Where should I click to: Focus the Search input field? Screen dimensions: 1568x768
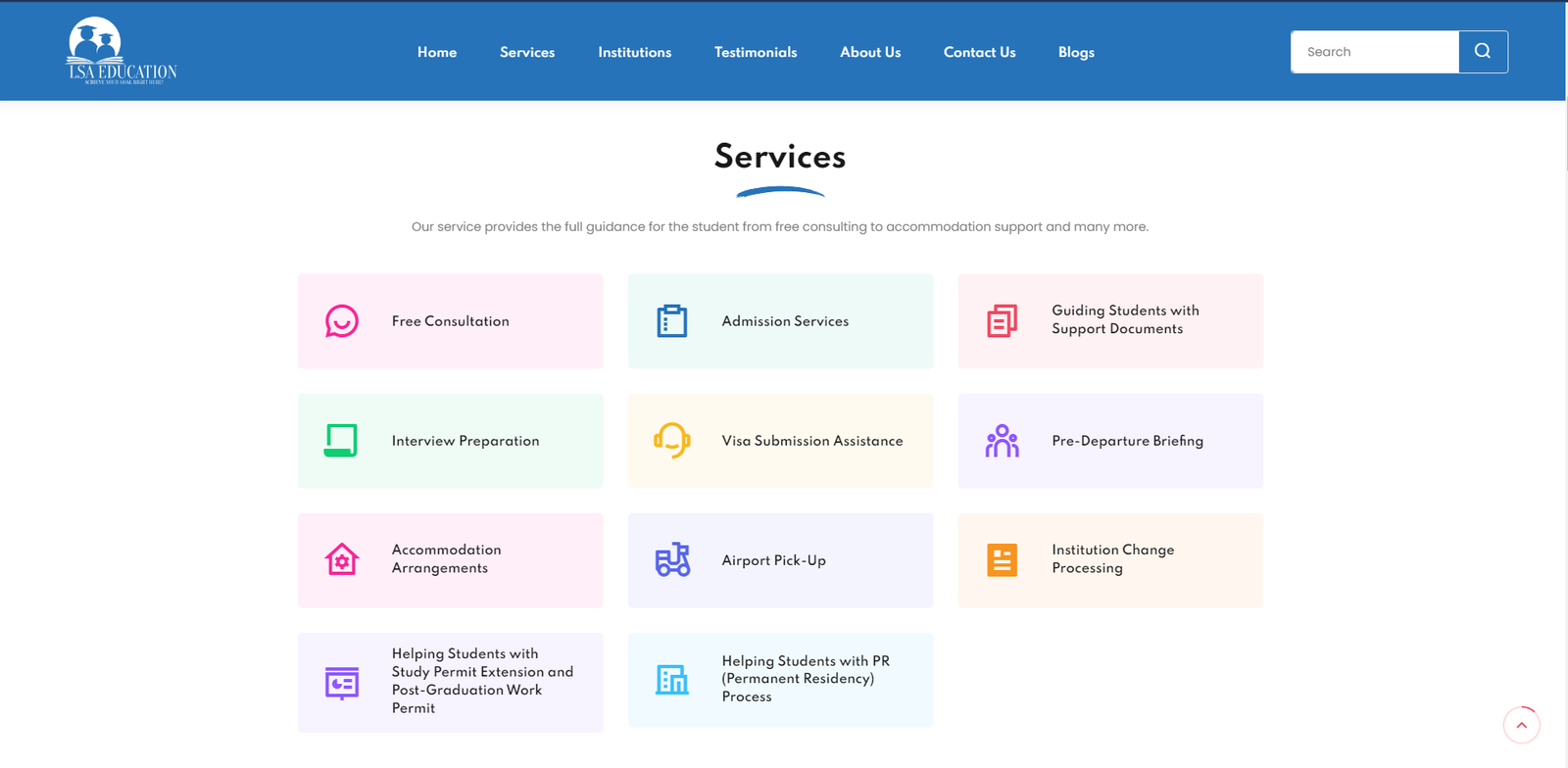1374,52
